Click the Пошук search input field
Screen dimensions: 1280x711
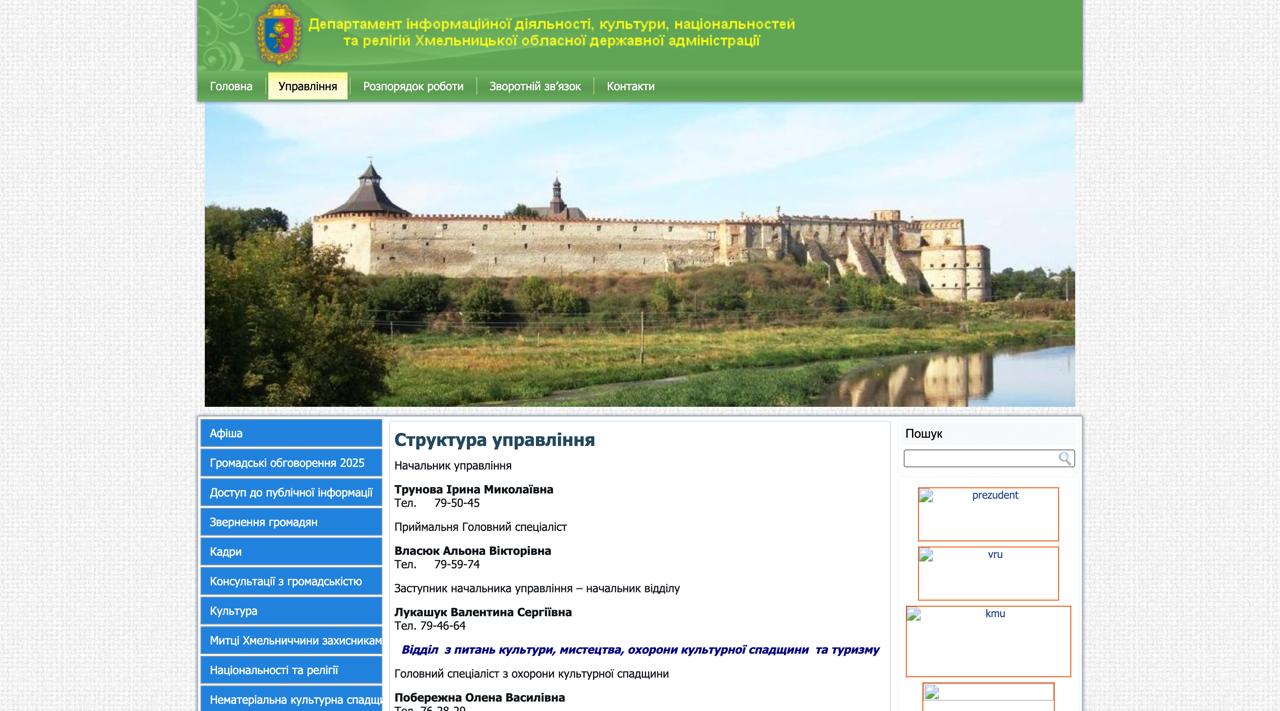(981, 458)
